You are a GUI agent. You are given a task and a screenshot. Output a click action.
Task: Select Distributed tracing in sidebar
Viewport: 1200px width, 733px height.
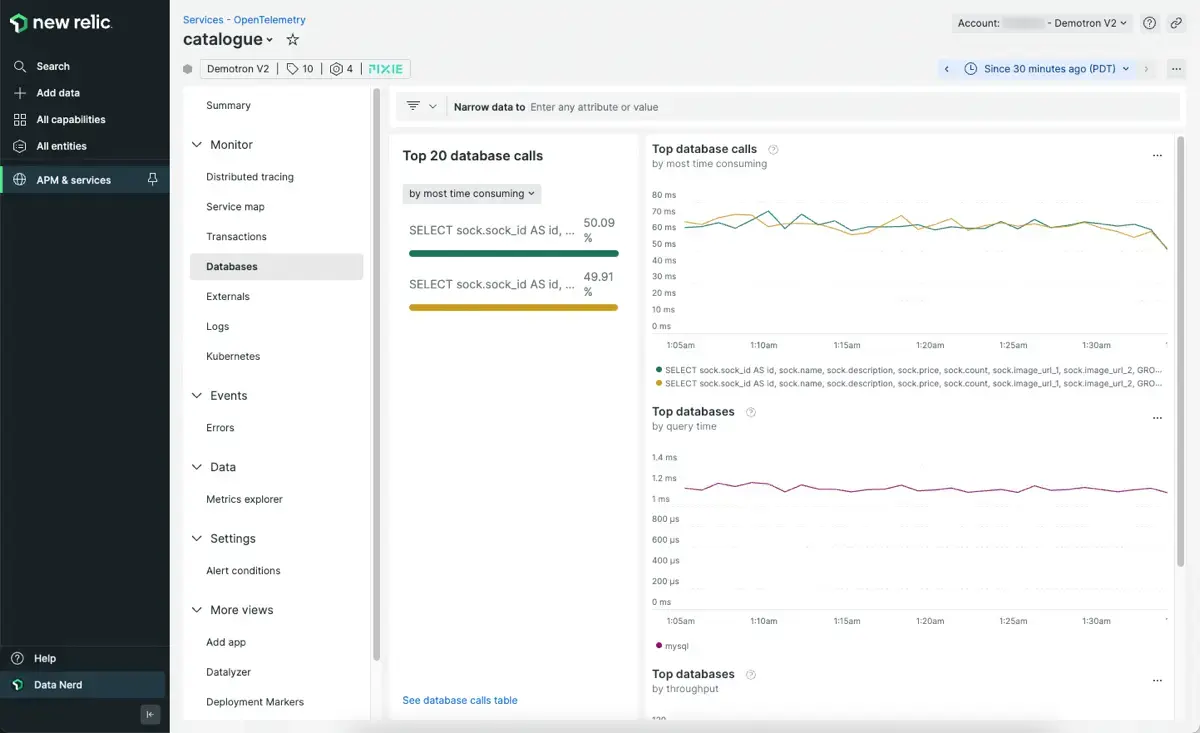(x=250, y=177)
